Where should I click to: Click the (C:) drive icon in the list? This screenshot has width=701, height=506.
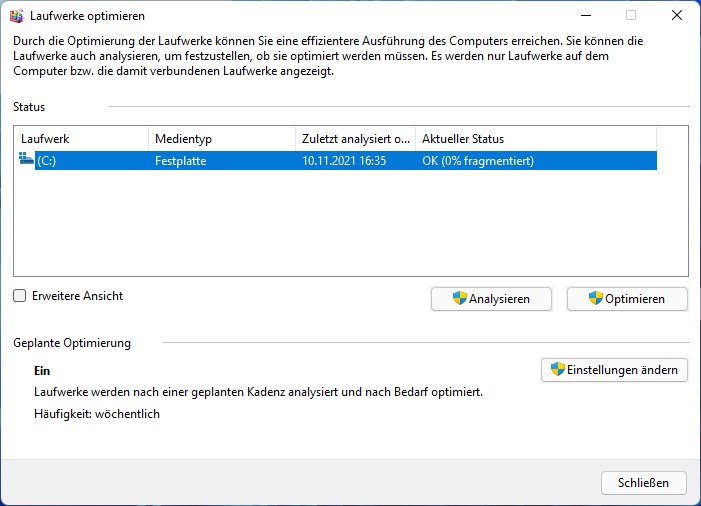click(26, 160)
